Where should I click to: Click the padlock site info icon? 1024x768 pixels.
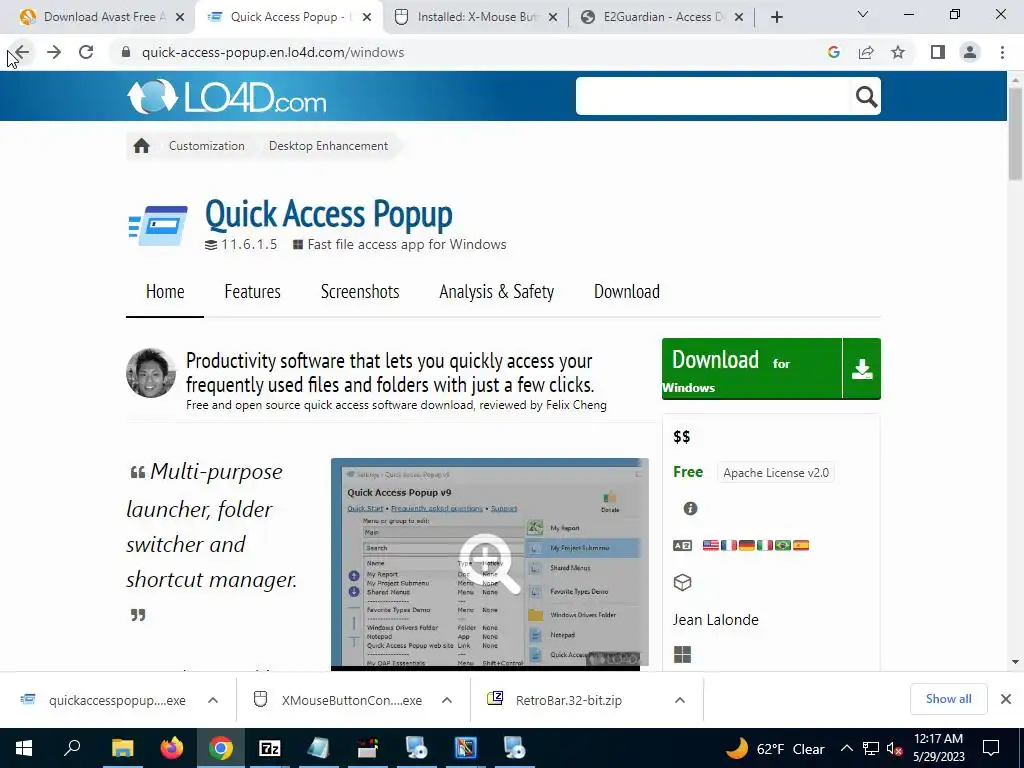[126, 52]
